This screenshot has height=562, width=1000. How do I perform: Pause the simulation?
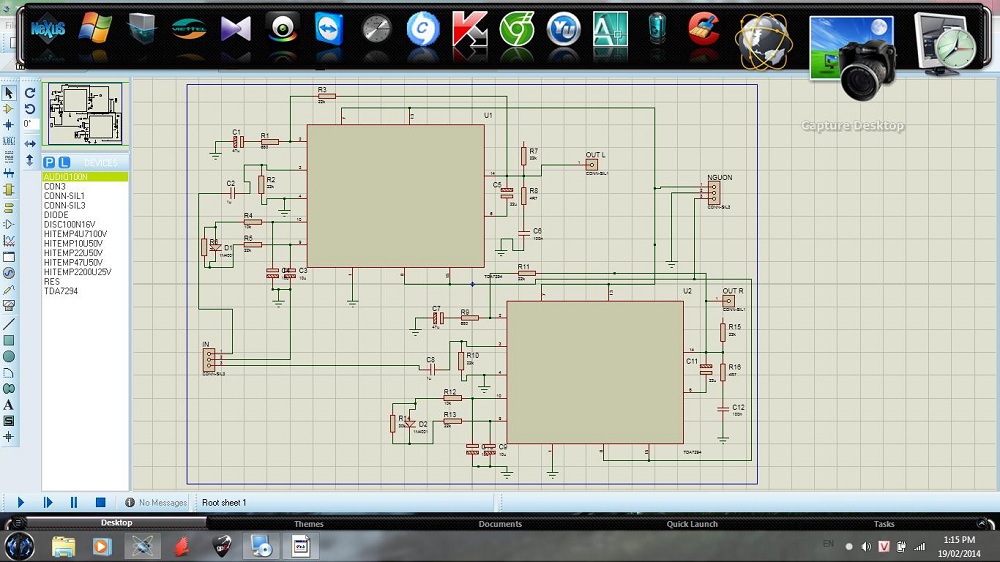pyautogui.click(x=74, y=502)
